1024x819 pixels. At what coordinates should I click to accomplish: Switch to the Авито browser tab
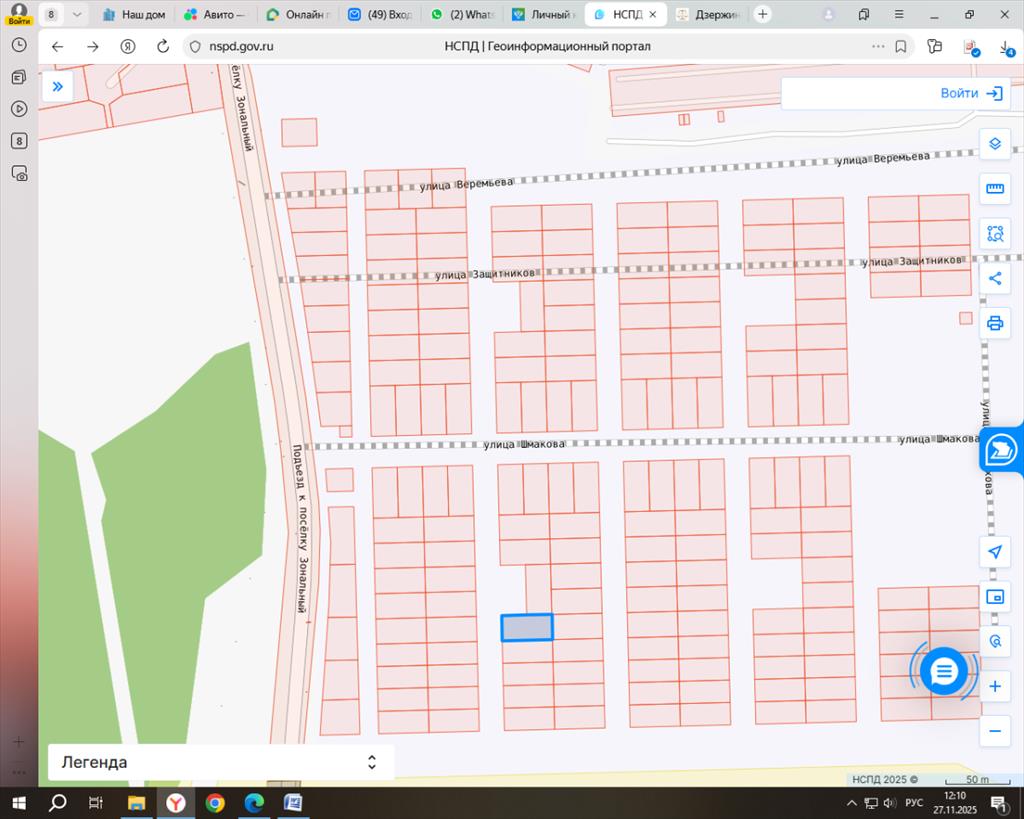(218, 15)
